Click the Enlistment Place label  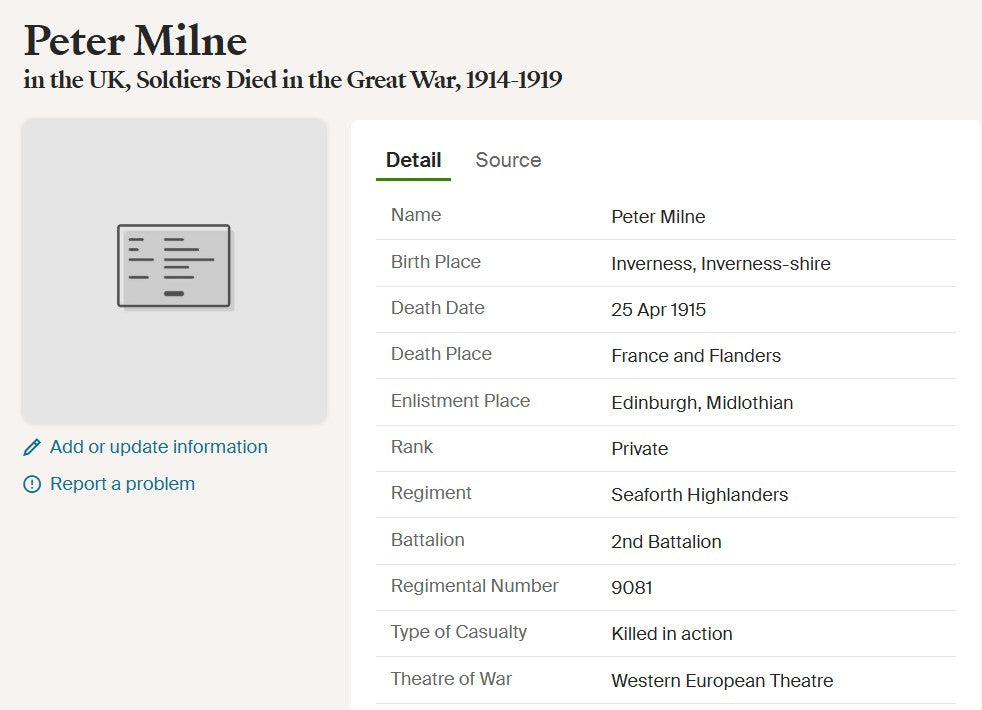(460, 401)
